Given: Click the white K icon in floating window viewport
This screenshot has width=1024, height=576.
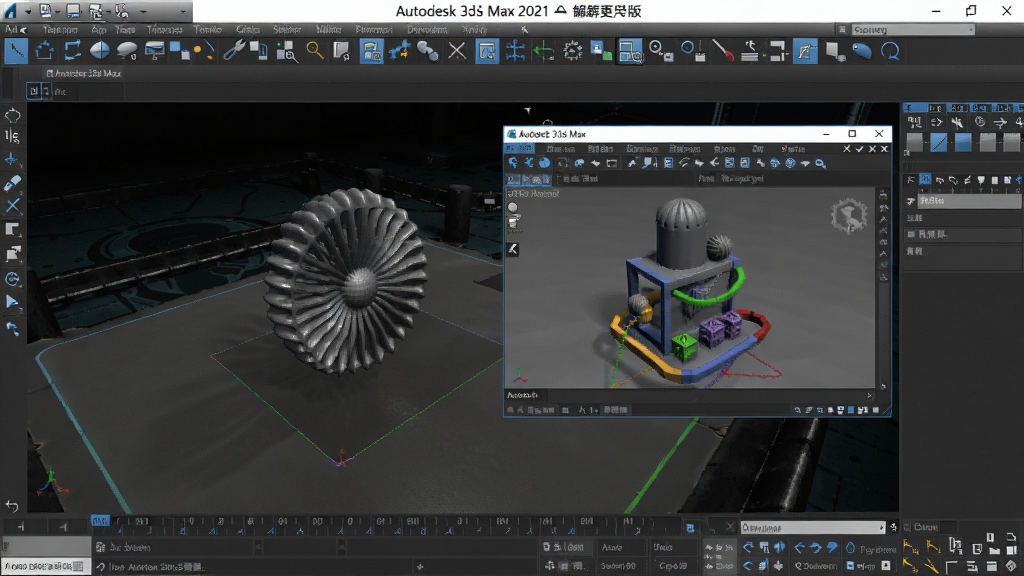Looking at the screenshot, I should 513,249.
